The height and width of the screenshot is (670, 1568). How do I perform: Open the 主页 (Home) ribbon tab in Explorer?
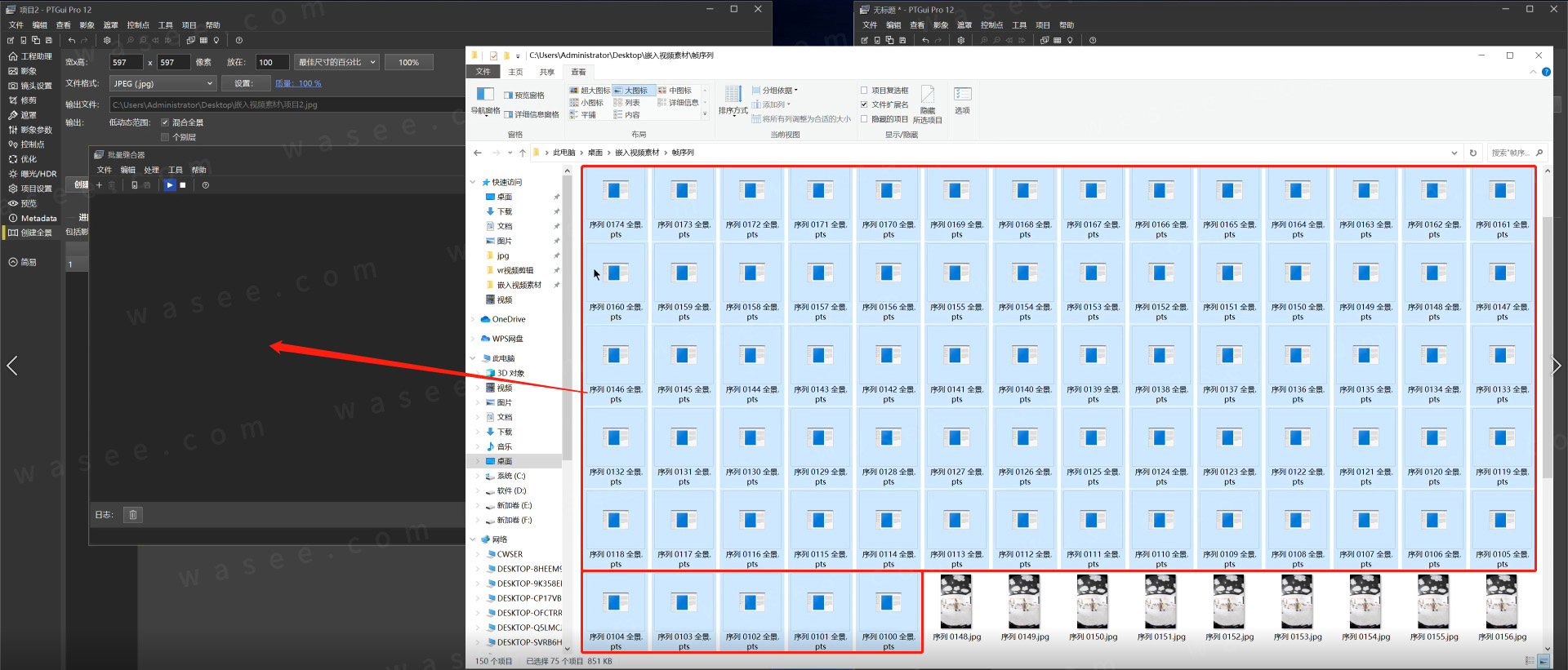tap(515, 72)
